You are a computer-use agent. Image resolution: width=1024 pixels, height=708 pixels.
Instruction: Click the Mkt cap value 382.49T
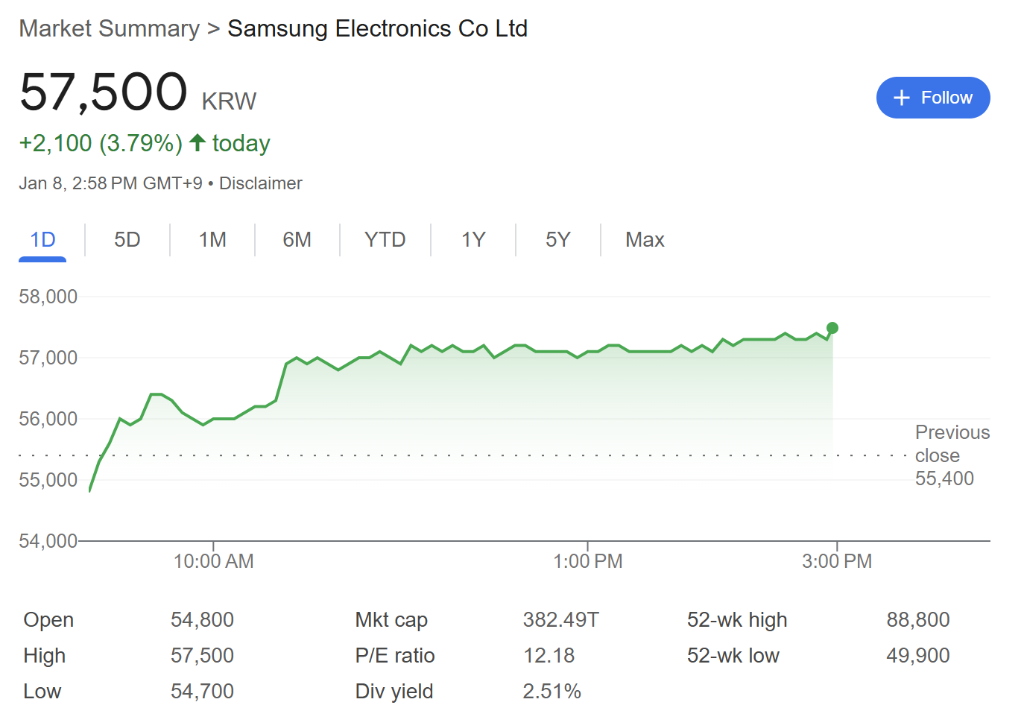[561, 619]
